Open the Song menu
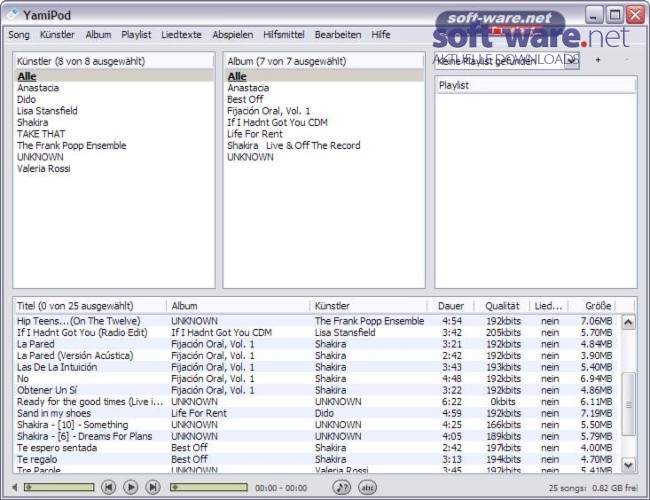650x500 pixels. pyautogui.click(x=19, y=35)
